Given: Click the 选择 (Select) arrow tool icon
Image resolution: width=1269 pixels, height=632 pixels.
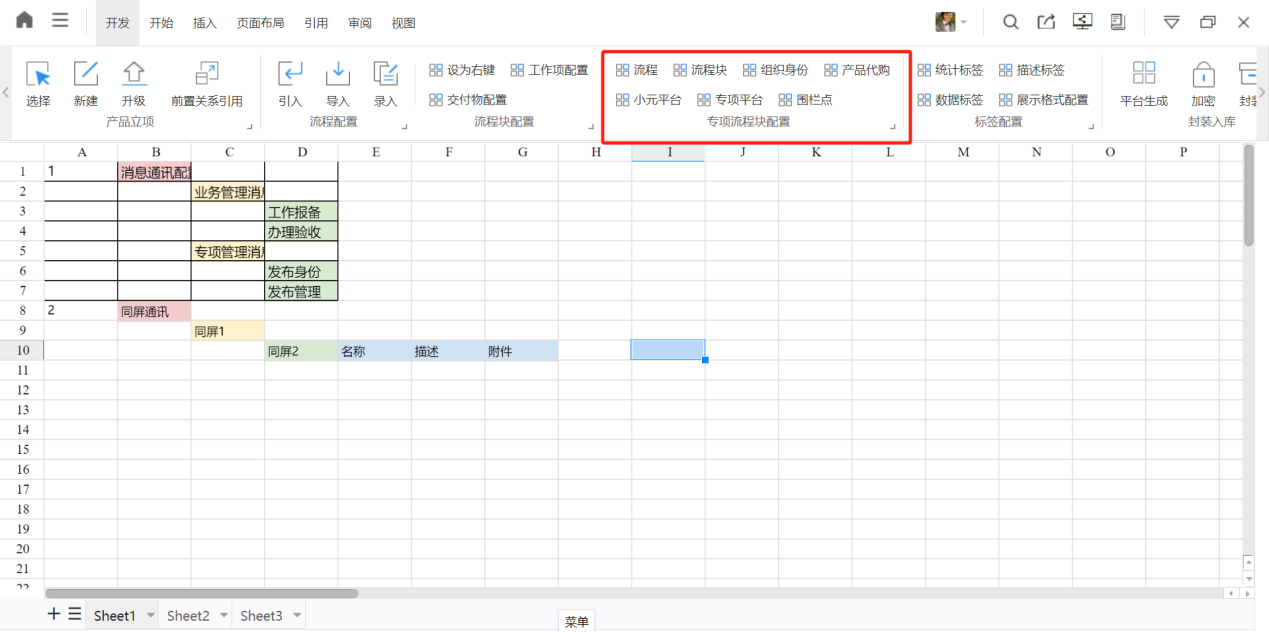Looking at the screenshot, I should tap(38, 75).
